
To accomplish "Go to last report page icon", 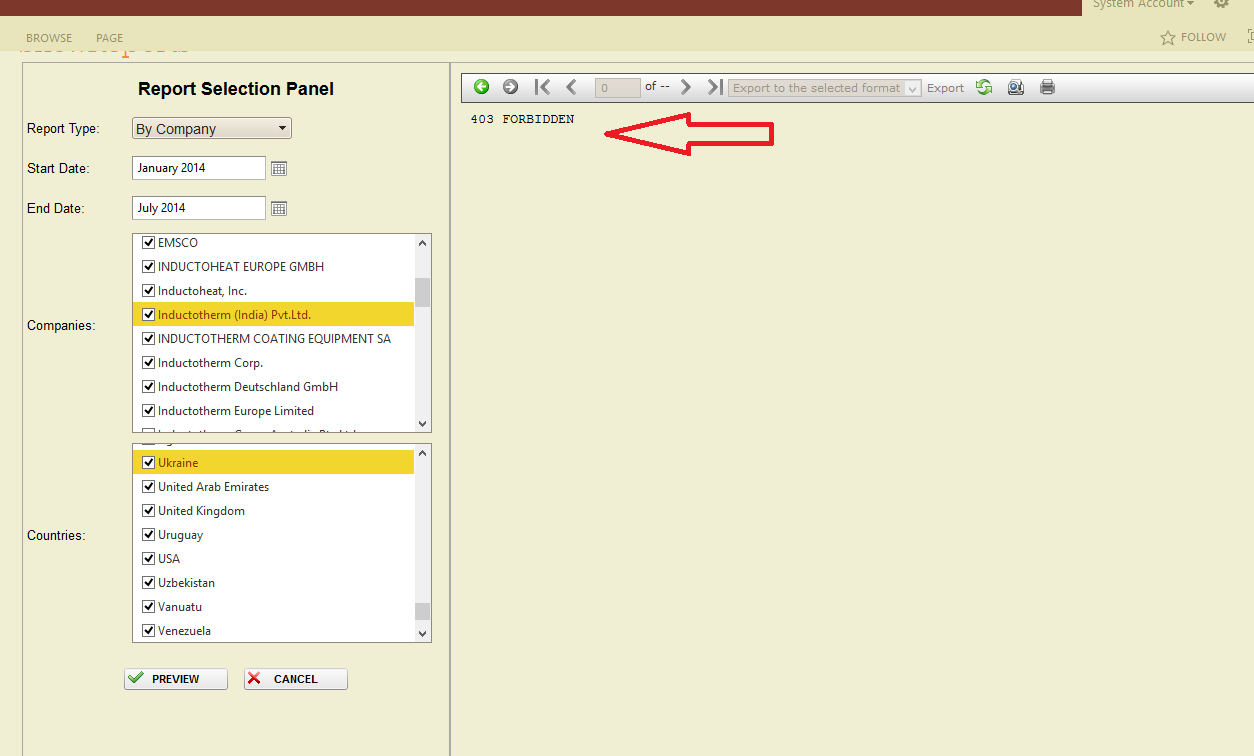I will point(715,87).
